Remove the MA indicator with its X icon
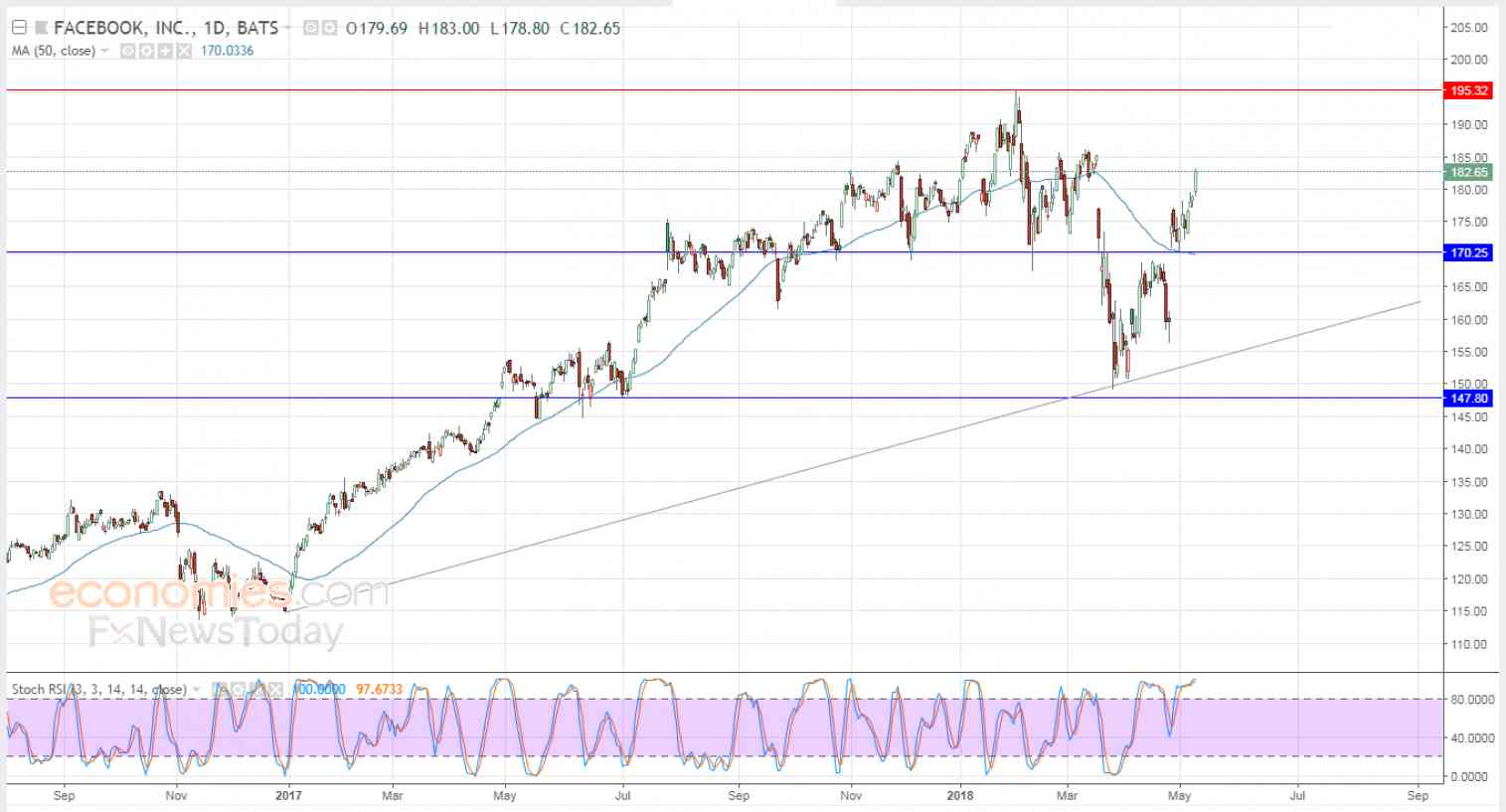Image resolution: width=1506 pixels, height=812 pixels. click(x=183, y=51)
